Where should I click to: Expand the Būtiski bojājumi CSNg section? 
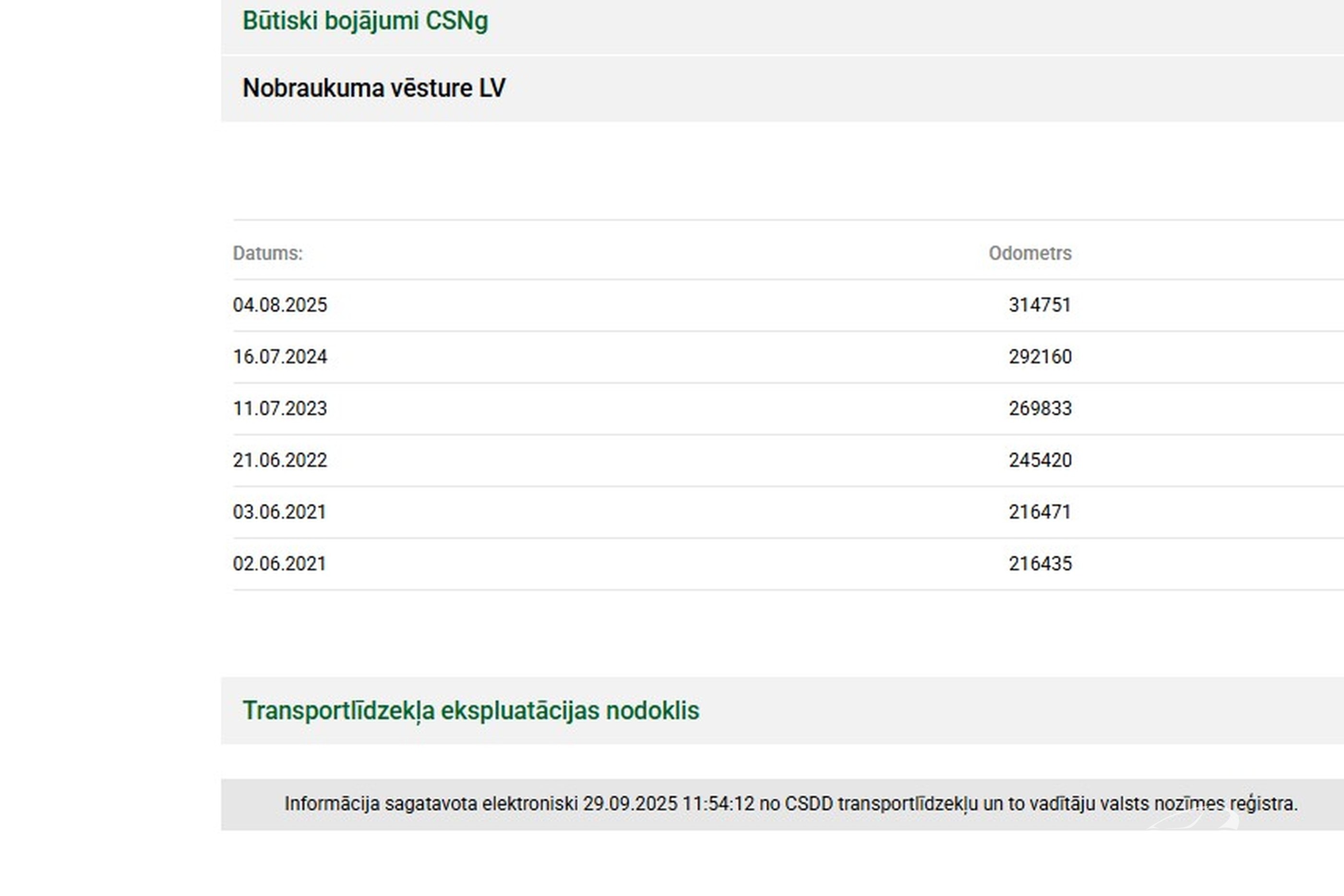365,21
